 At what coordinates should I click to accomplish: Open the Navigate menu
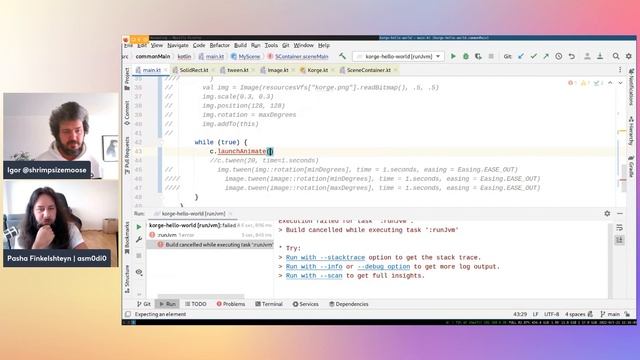pos(178,45)
